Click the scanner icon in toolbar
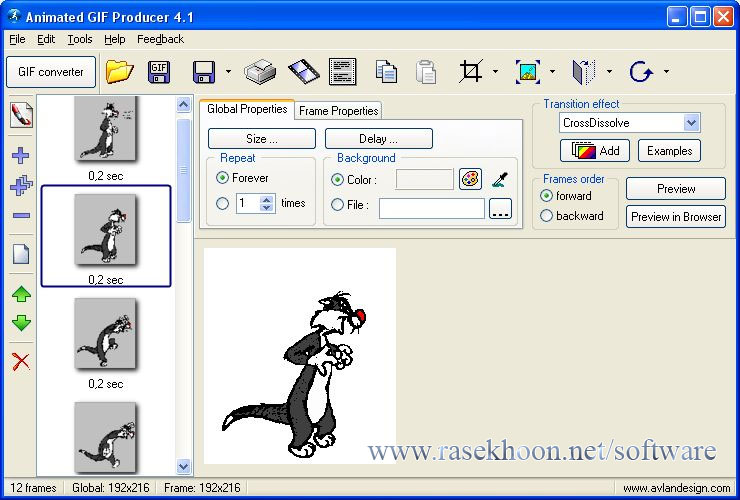 coord(260,72)
